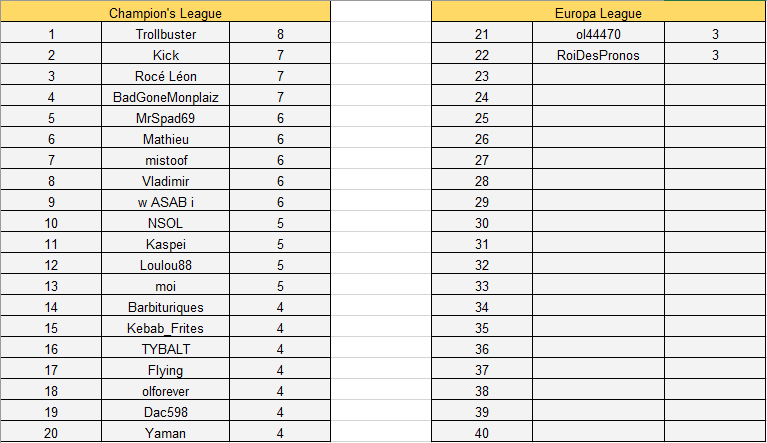The height and width of the screenshot is (443, 767).
Task: Click the Loulou88 cell
Action: [166, 265]
